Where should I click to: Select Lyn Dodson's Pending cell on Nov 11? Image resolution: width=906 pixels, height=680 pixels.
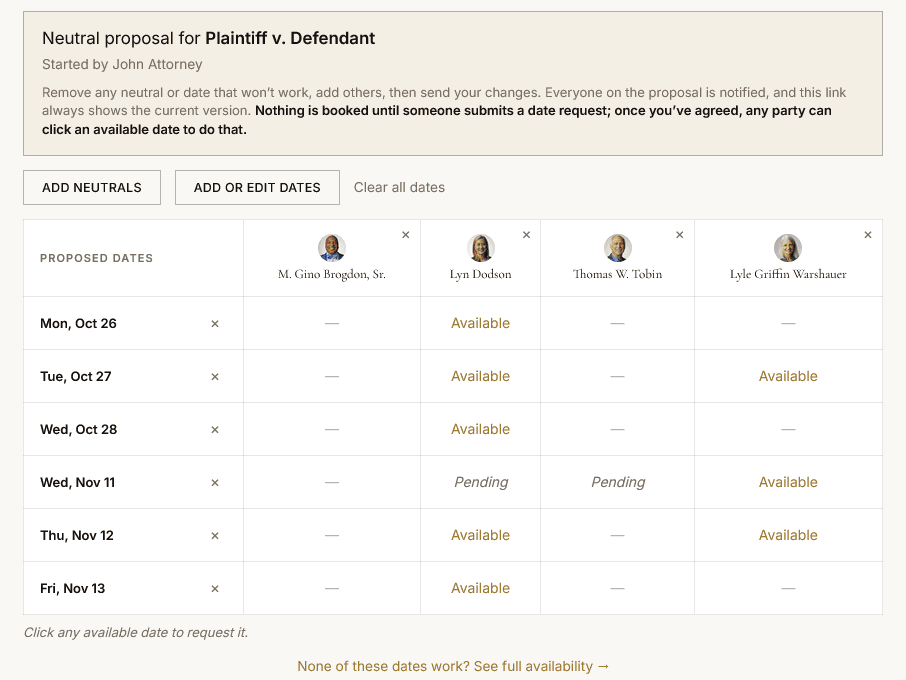pyautogui.click(x=481, y=482)
